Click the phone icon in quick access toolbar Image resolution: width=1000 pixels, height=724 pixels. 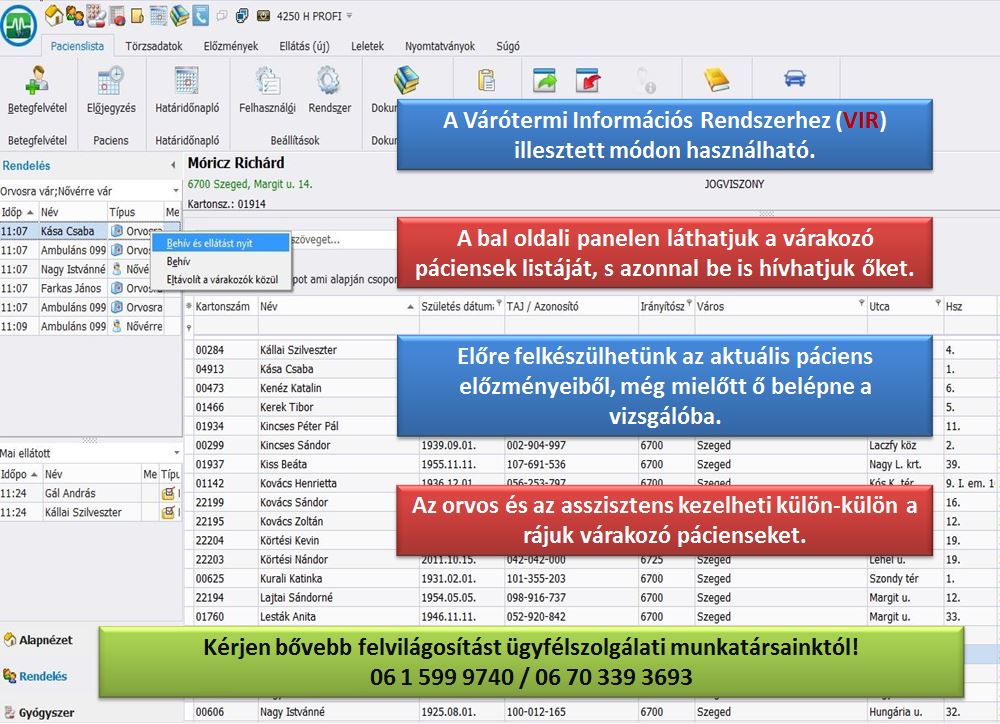pyautogui.click(x=201, y=16)
